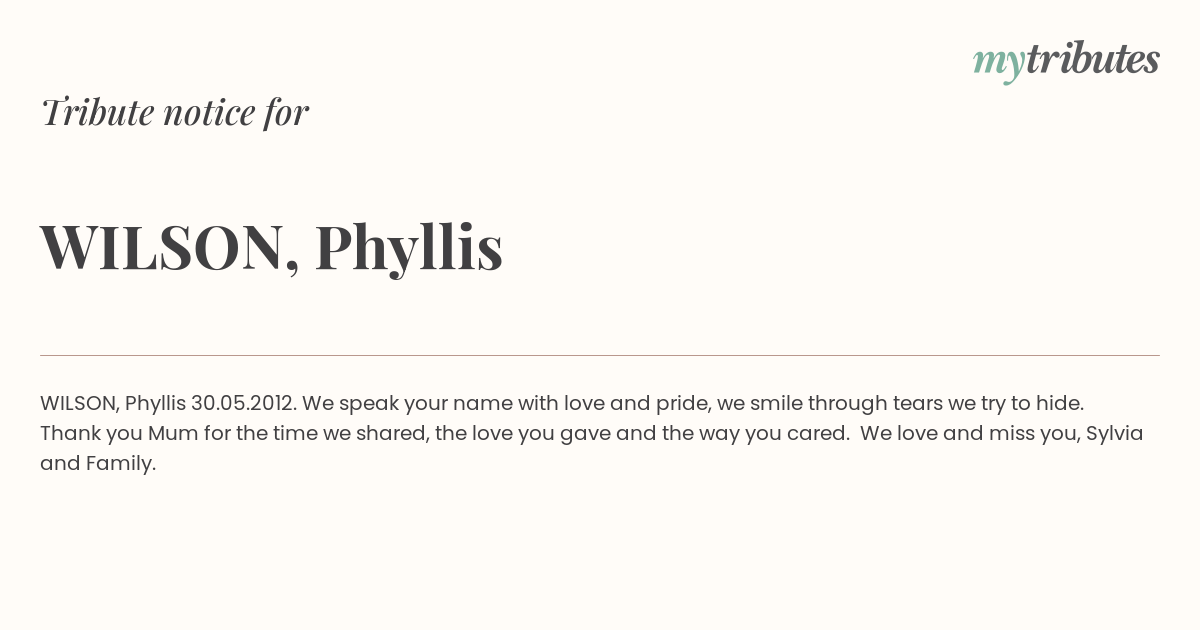The image size is (1200, 630).
Task: Click the dark "tributes" part of logo
Action: click(1092, 59)
